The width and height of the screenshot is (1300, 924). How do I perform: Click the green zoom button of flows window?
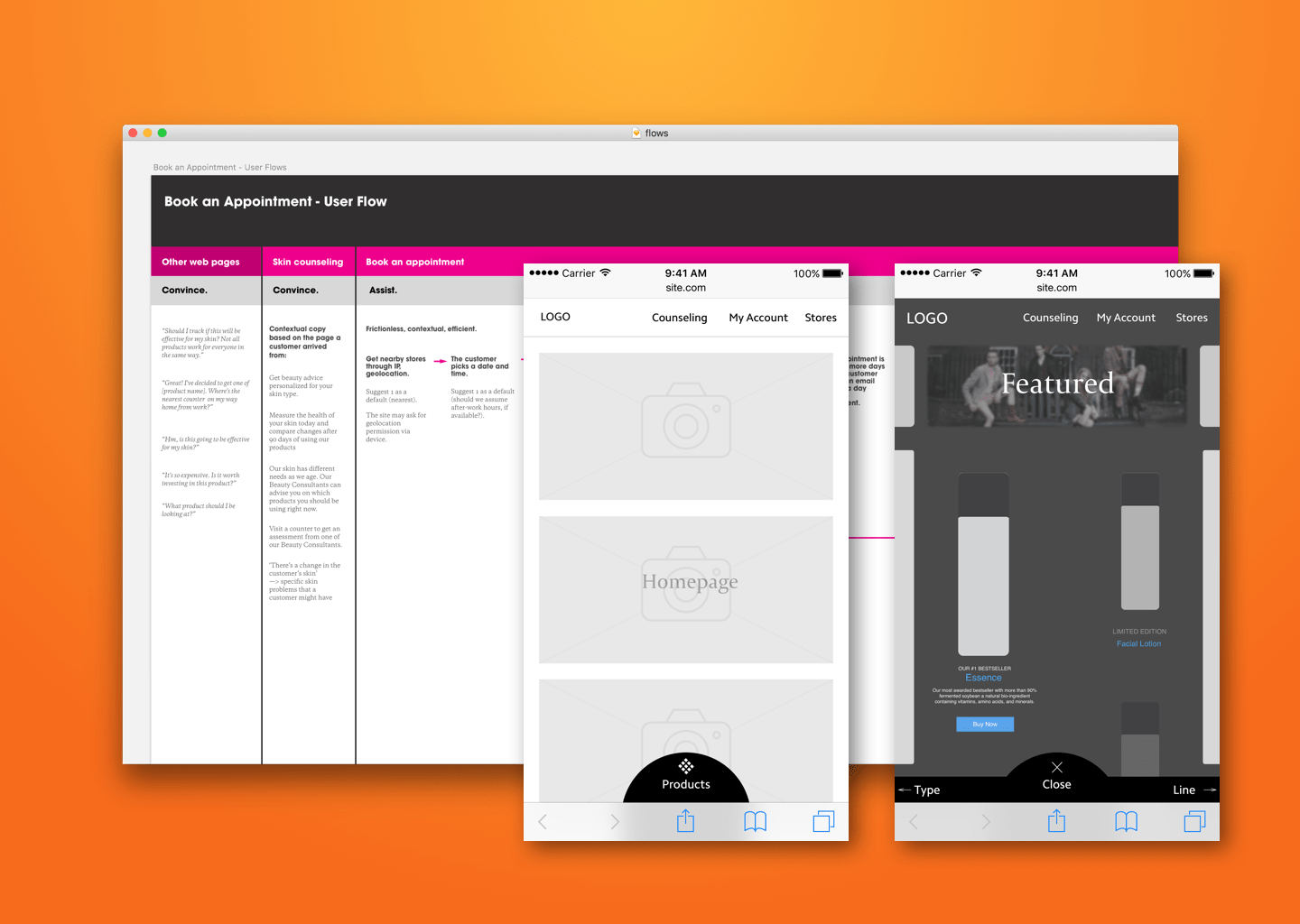pyautogui.click(x=162, y=133)
